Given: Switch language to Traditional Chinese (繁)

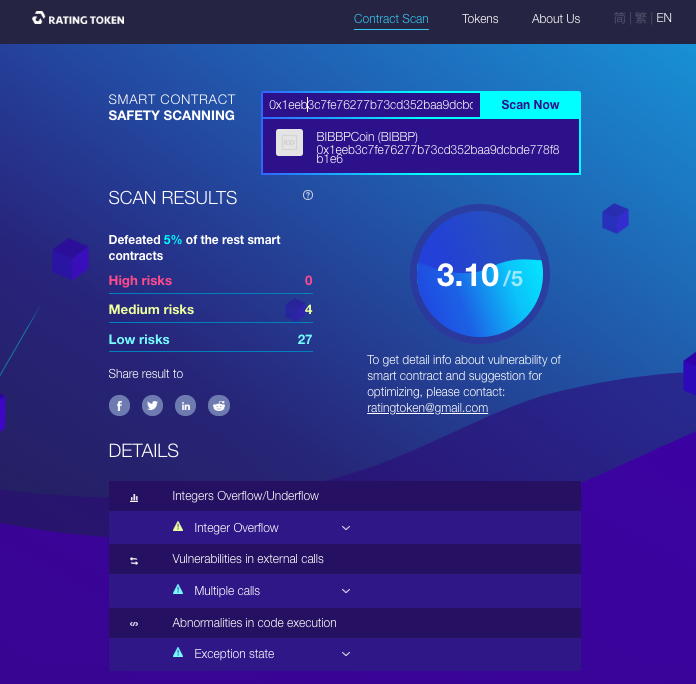Looking at the screenshot, I should coord(641,18).
